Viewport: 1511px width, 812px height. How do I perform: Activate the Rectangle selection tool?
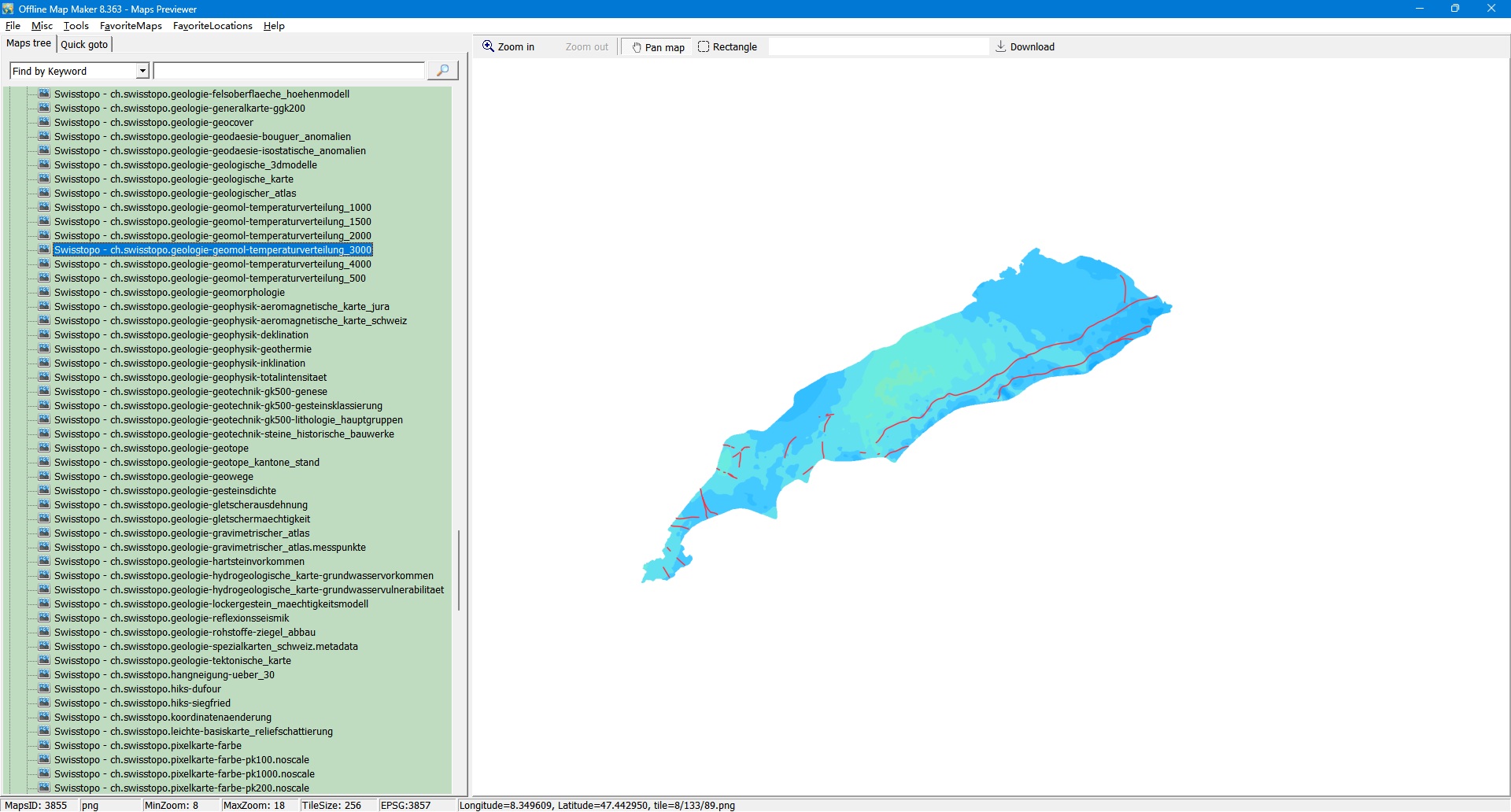coord(727,47)
